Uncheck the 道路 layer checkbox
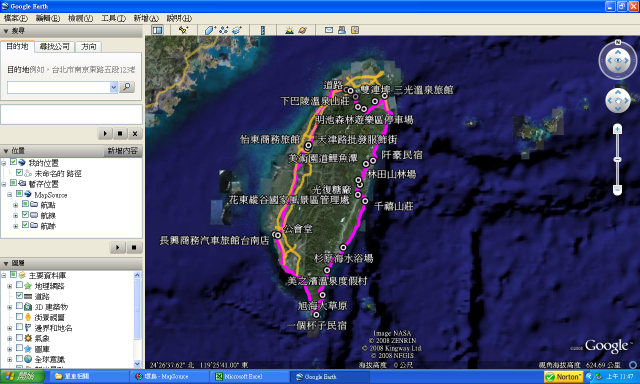Image resolution: width=640 pixels, height=384 pixels. (19, 295)
